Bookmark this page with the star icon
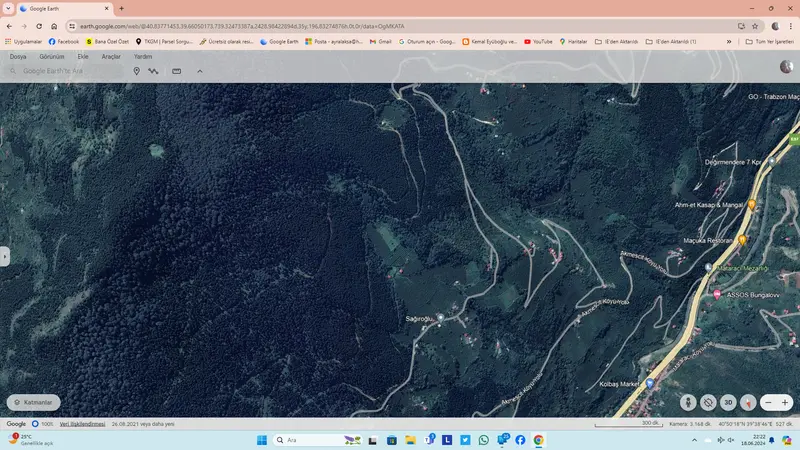 [755, 26]
